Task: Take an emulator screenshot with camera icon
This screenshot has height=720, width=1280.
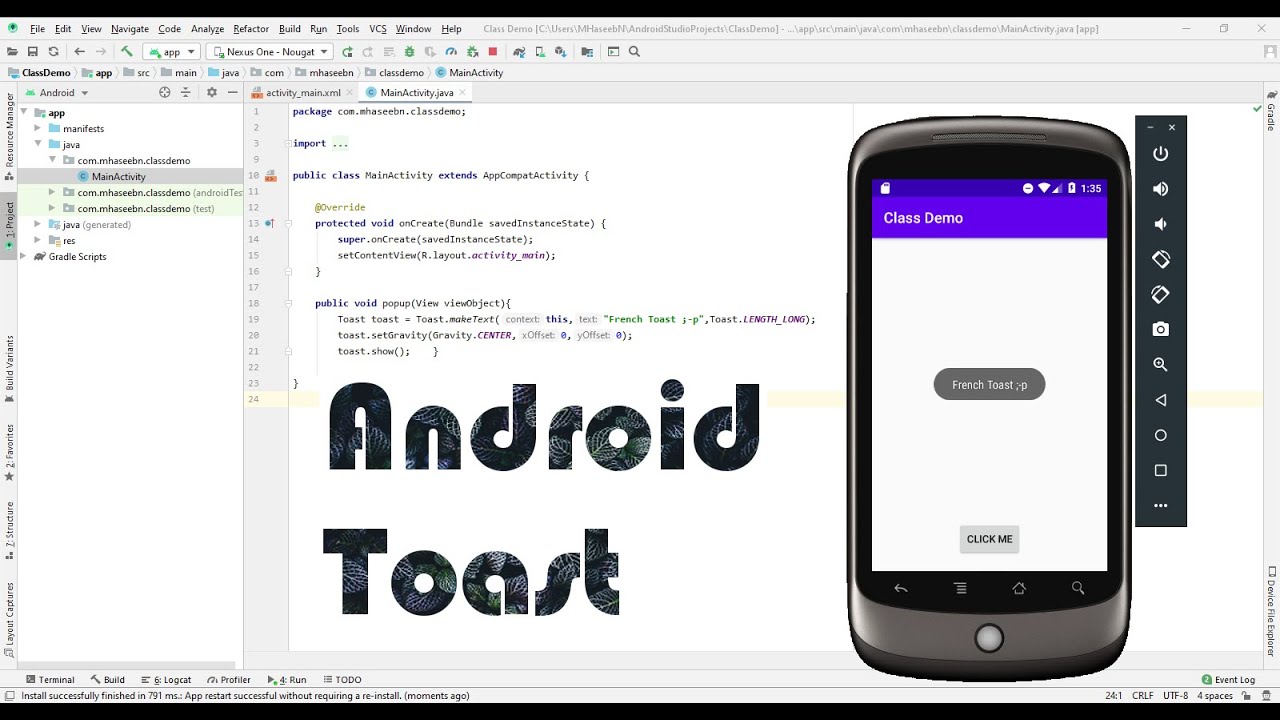Action: coord(1161,329)
